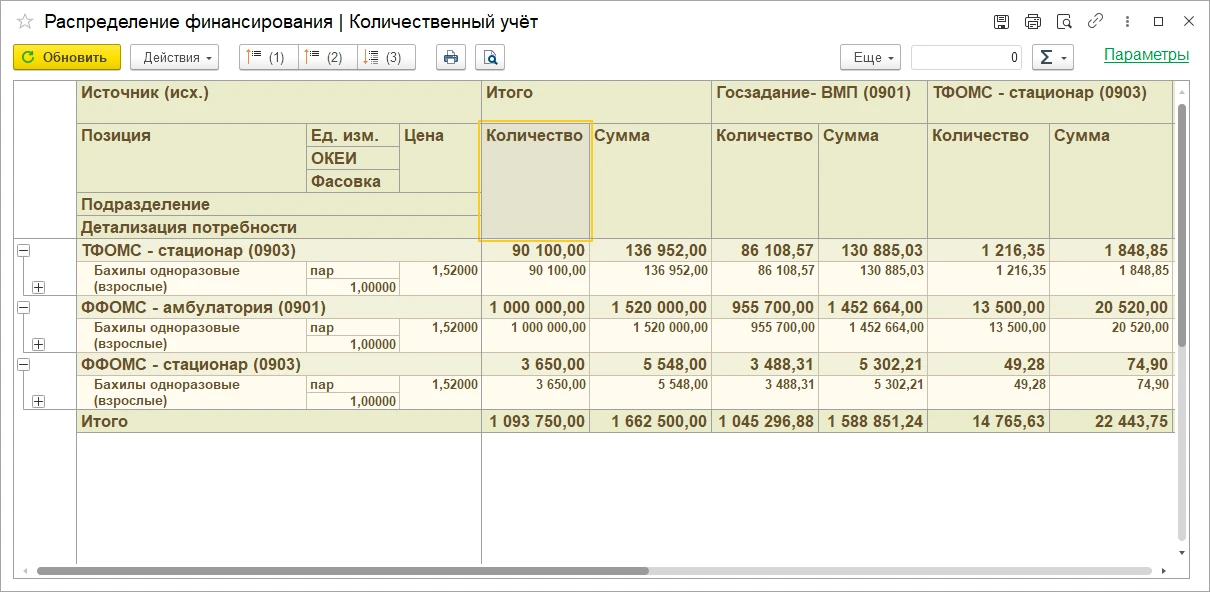Expand the Бахилы row under ТФОМС - стационар
The width and height of the screenshot is (1210, 592).
coord(39,287)
